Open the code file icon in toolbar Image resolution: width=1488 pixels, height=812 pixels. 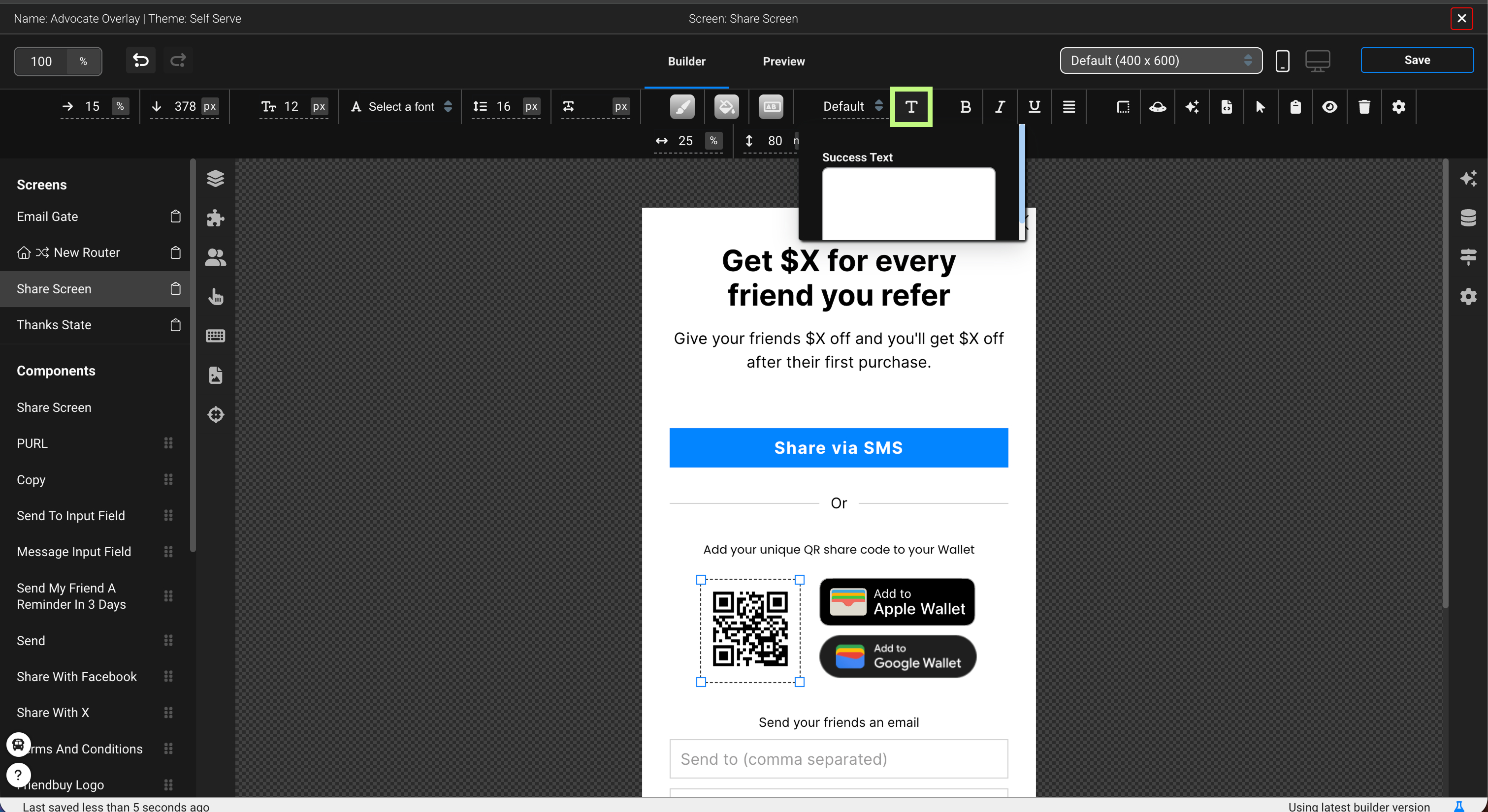click(1227, 107)
